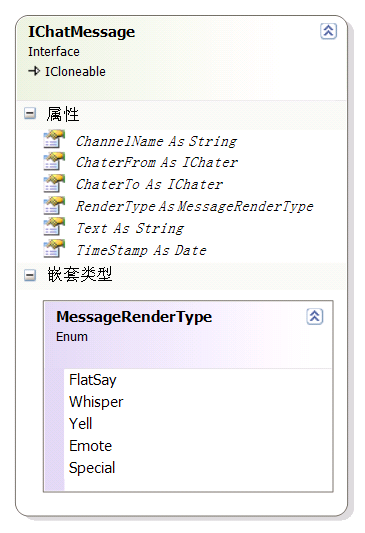
Task: Select the Special enum member
Action: pyautogui.click(x=92, y=468)
